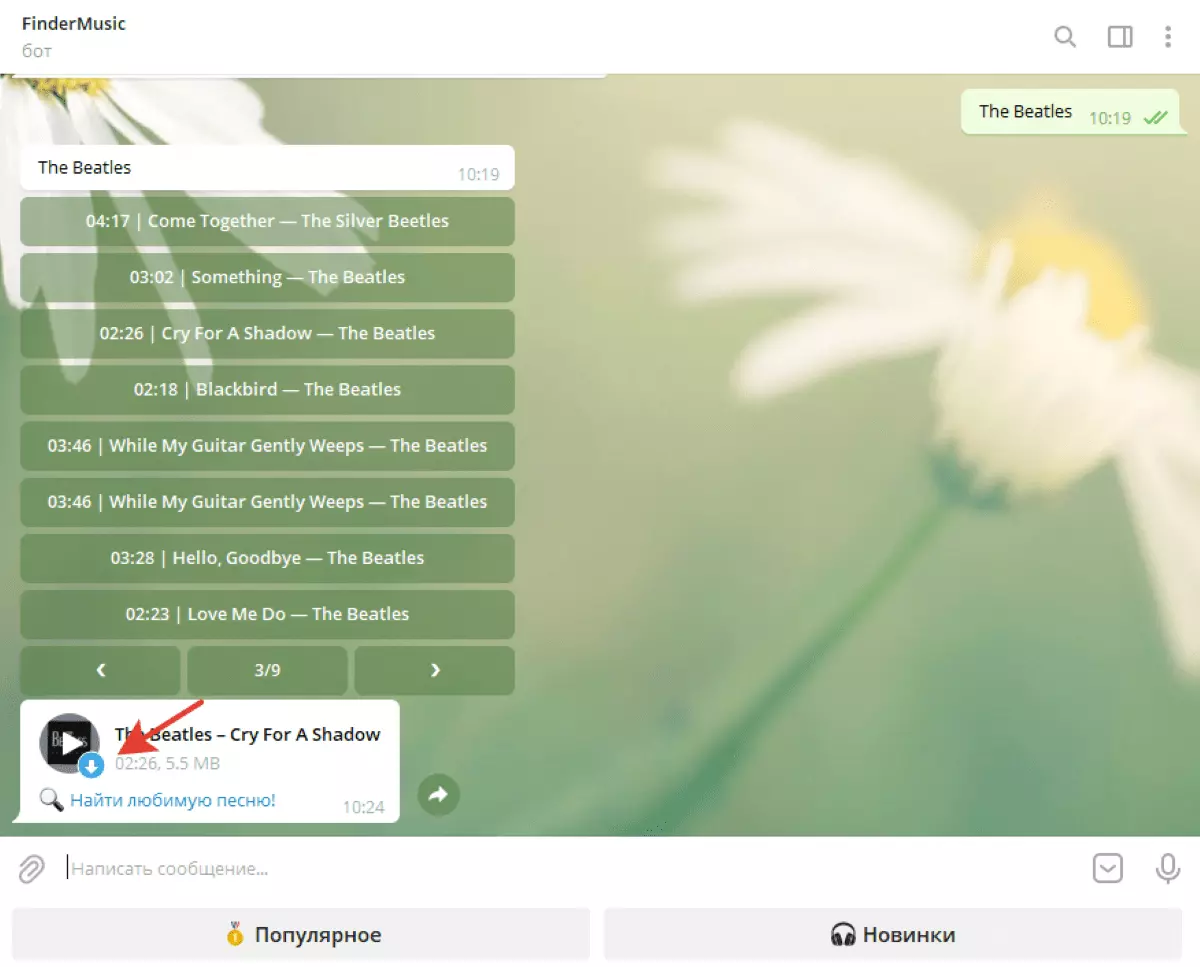Open search in the chat header
1200x967 pixels.
(1065, 37)
